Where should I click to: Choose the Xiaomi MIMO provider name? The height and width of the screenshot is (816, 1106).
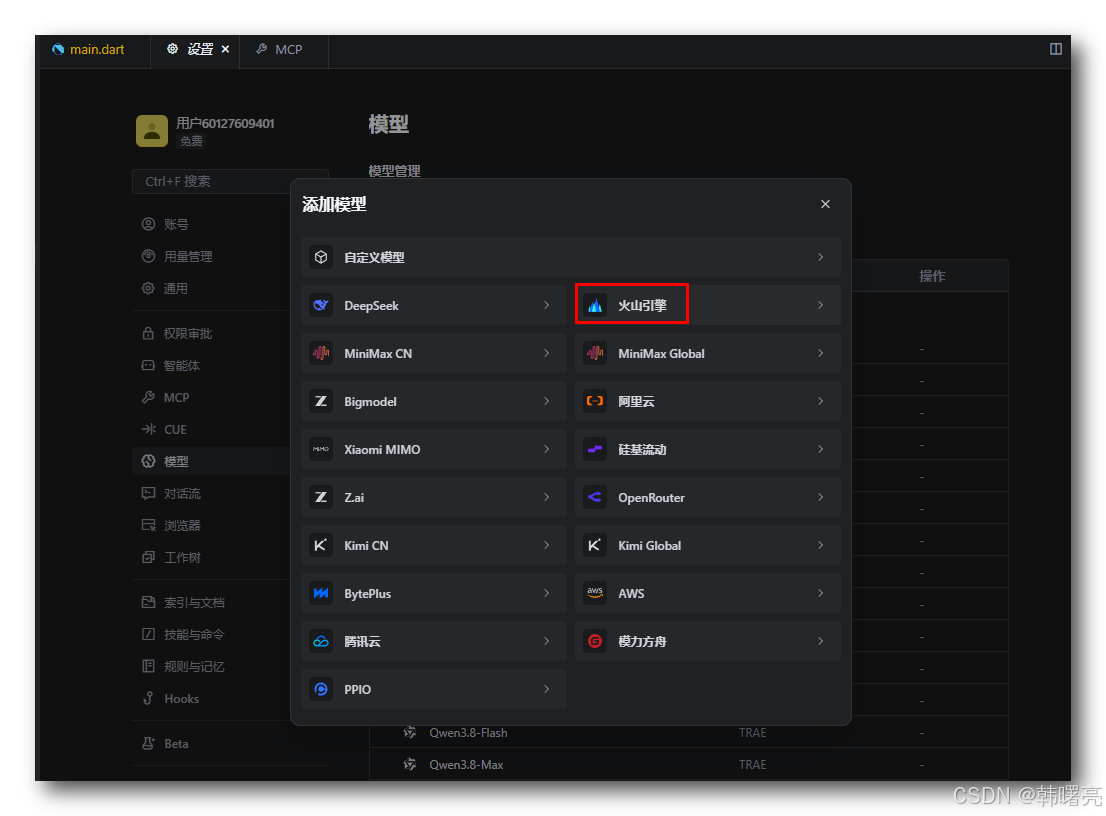pyautogui.click(x=382, y=449)
